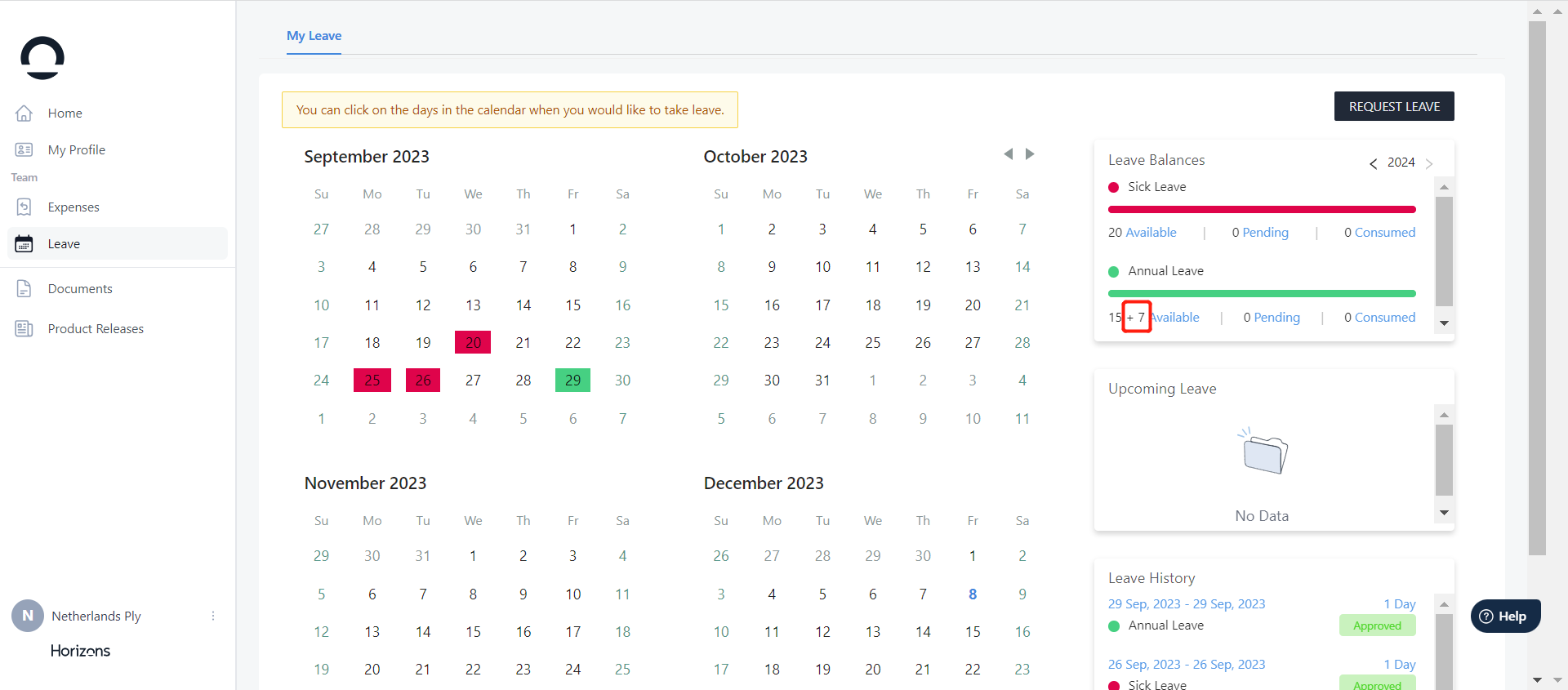This screenshot has height=690, width=1568.
Task: Switch Leave Balances to previous year
Action: (x=1374, y=163)
